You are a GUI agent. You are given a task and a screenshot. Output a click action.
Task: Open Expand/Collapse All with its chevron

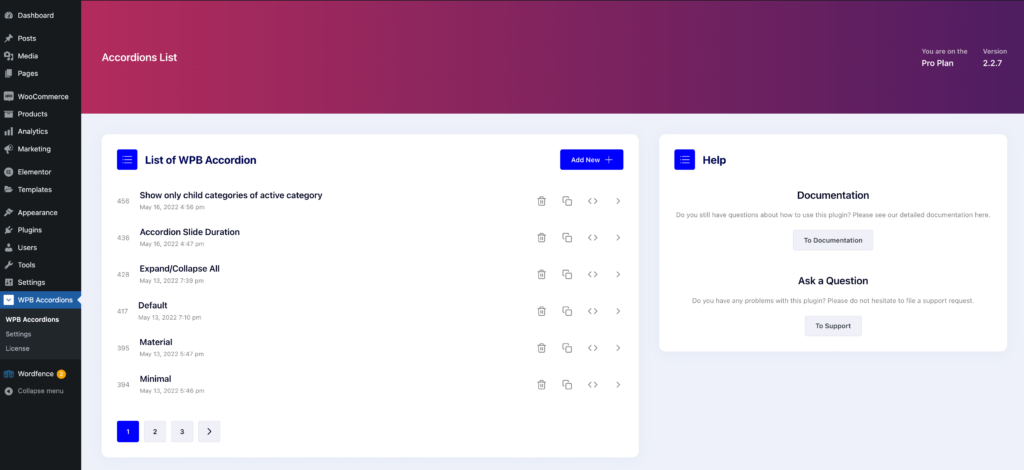pos(618,274)
